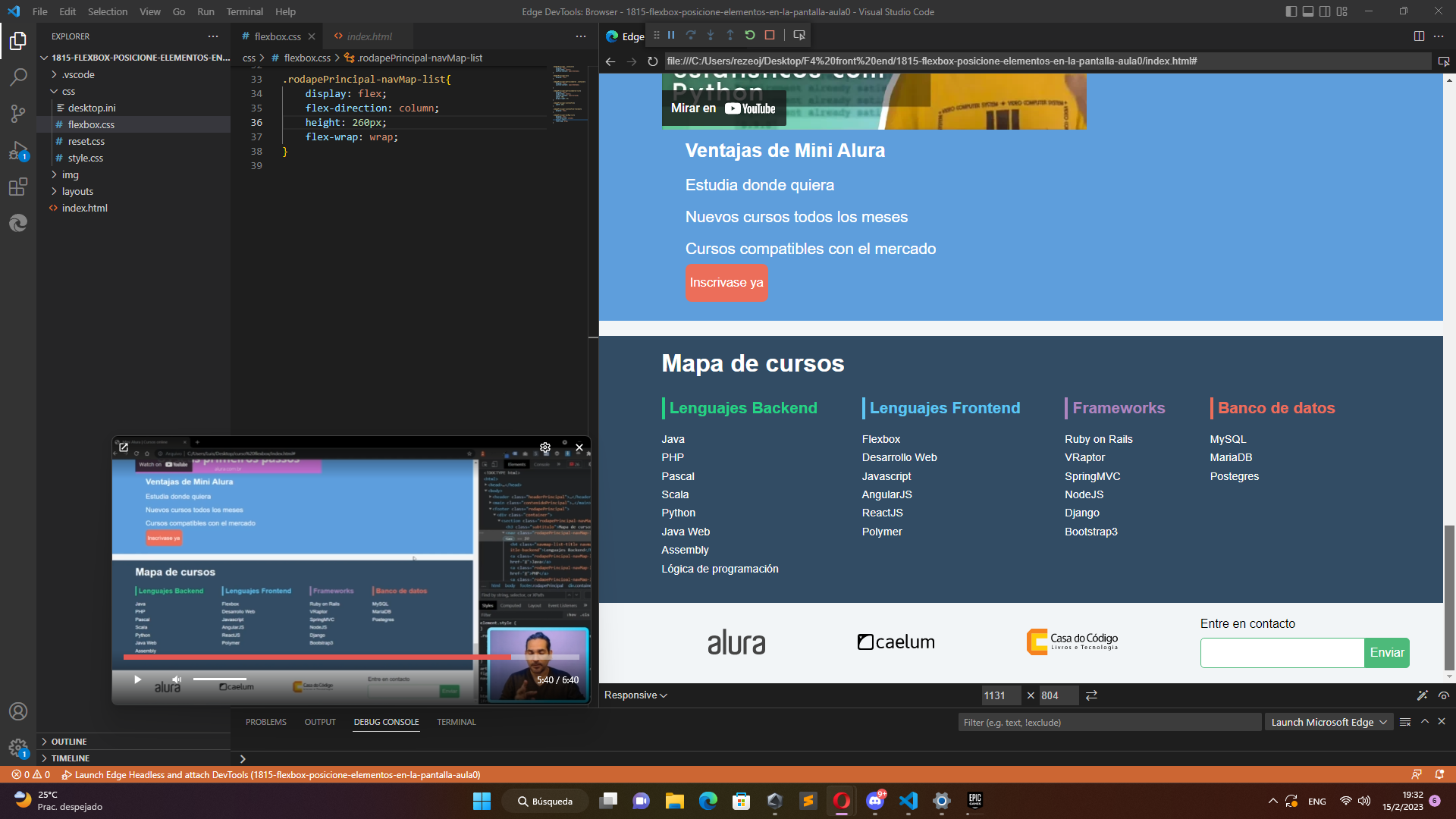Click the debug Step Over icon
The height and width of the screenshot is (819, 1456).
(x=691, y=35)
